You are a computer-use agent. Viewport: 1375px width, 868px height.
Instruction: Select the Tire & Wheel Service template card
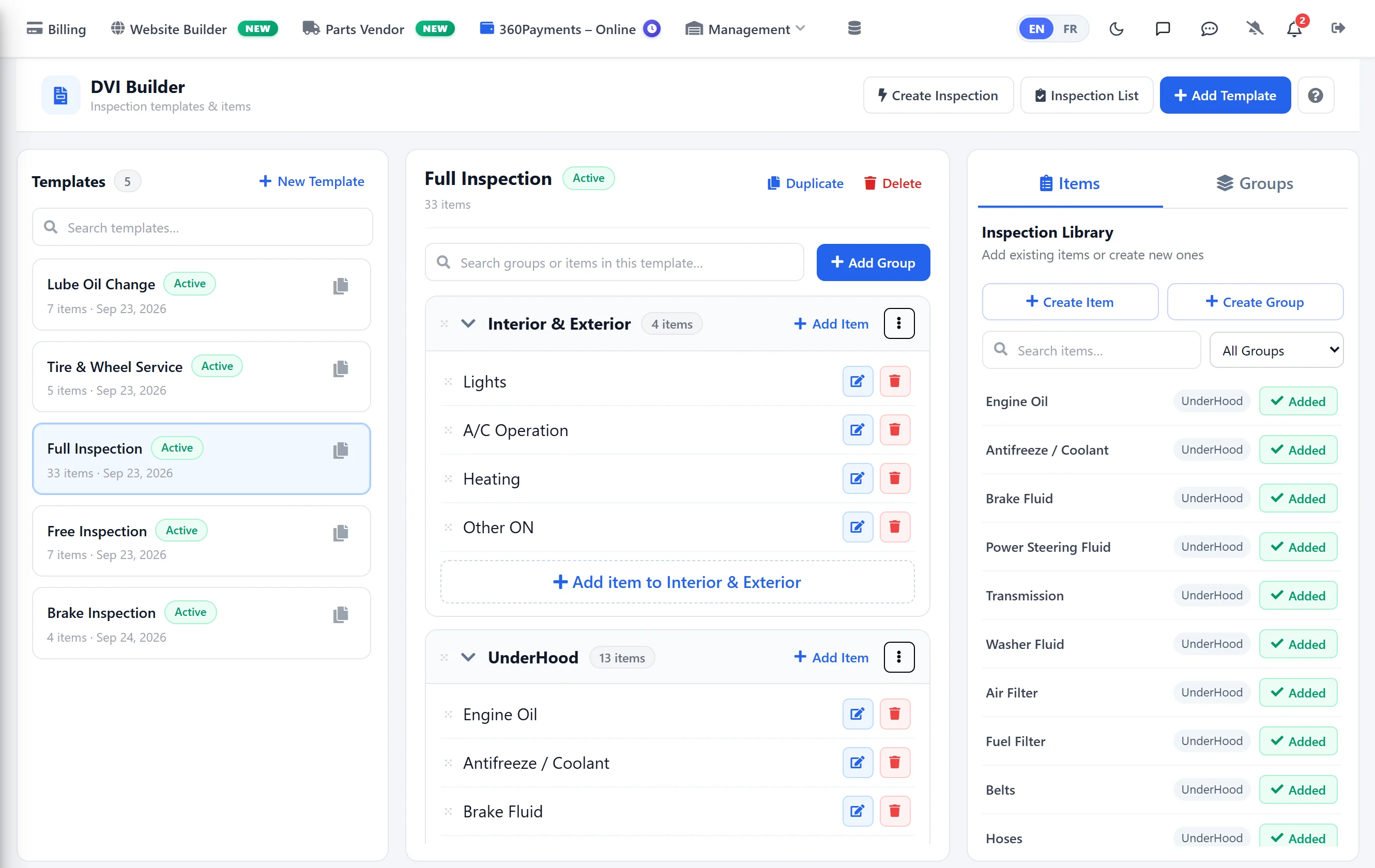[x=202, y=377]
